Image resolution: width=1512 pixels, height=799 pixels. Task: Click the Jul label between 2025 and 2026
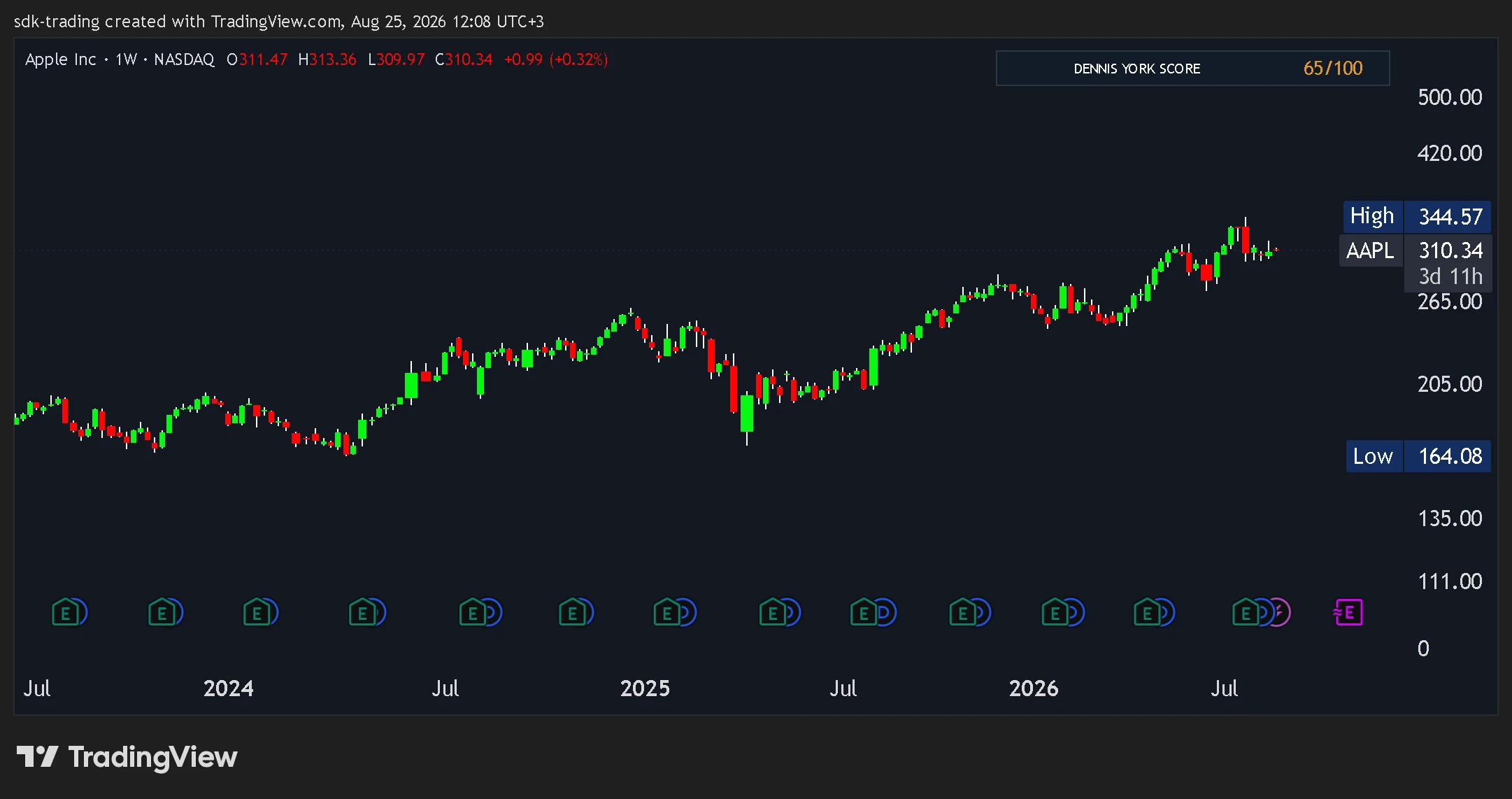pos(843,688)
